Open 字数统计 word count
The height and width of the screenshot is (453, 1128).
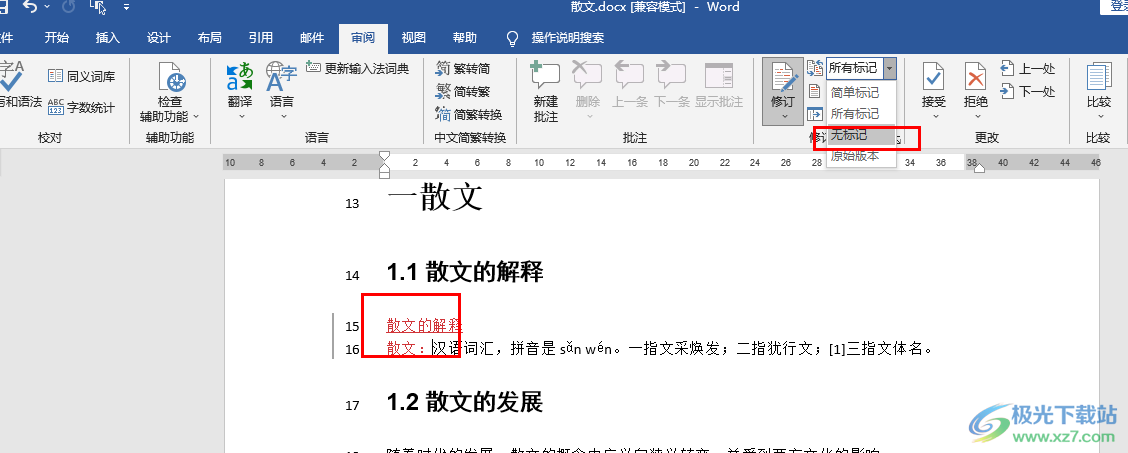(81, 108)
